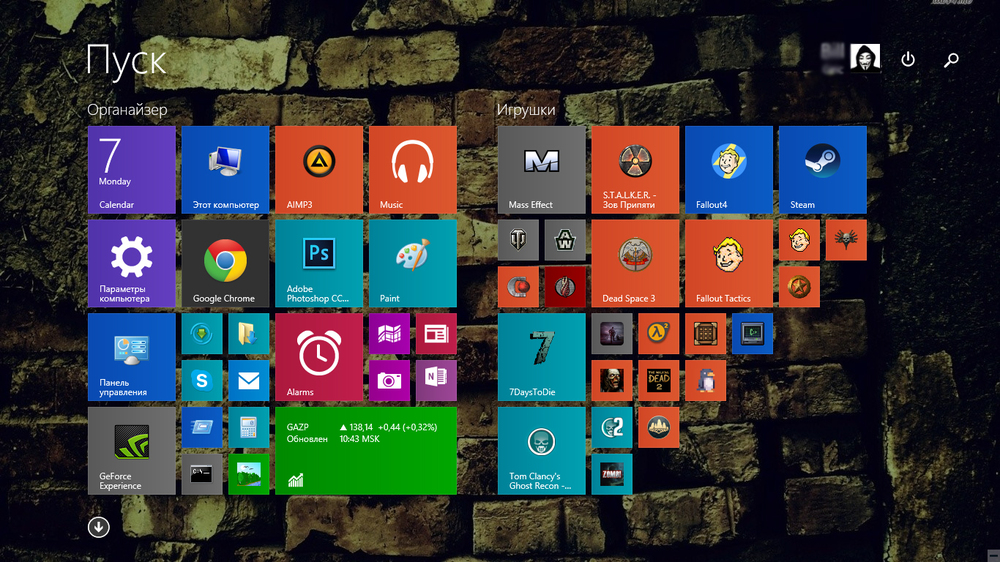This screenshot has height=562, width=1000.
Task: Open the Half-Life 2 small tile
Action: click(658, 334)
